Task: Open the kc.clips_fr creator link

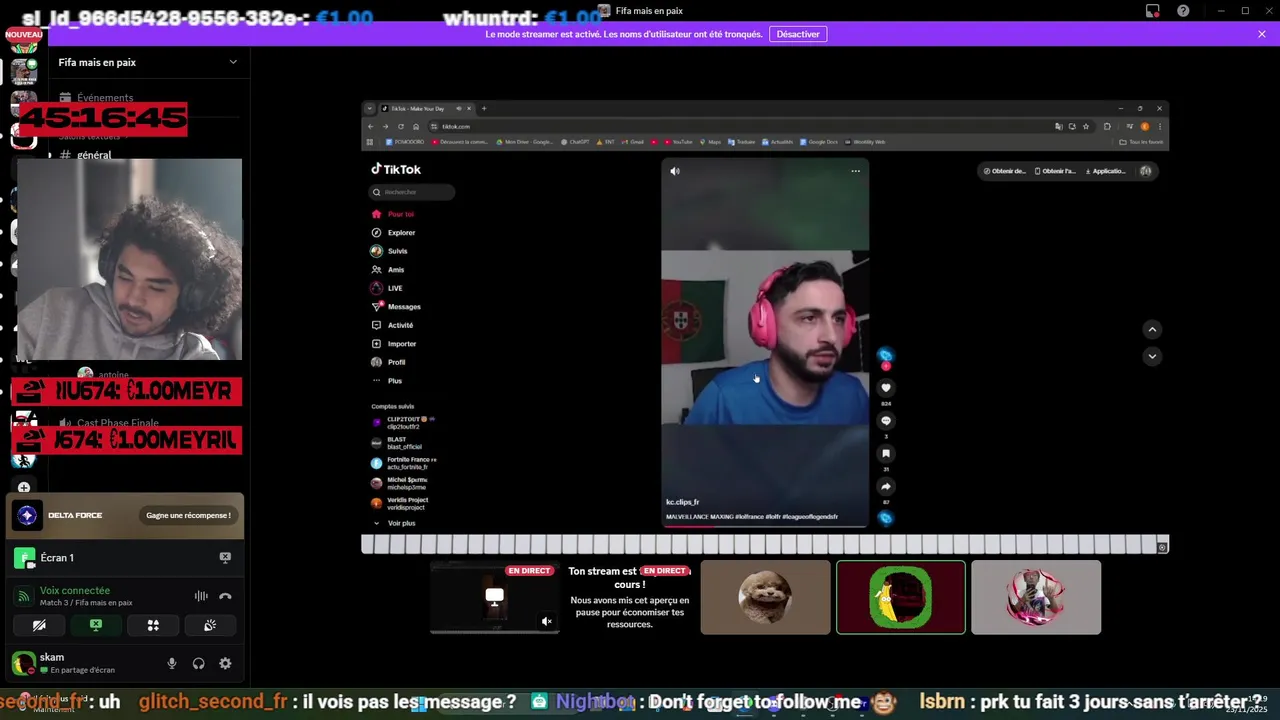Action: tap(683, 502)
